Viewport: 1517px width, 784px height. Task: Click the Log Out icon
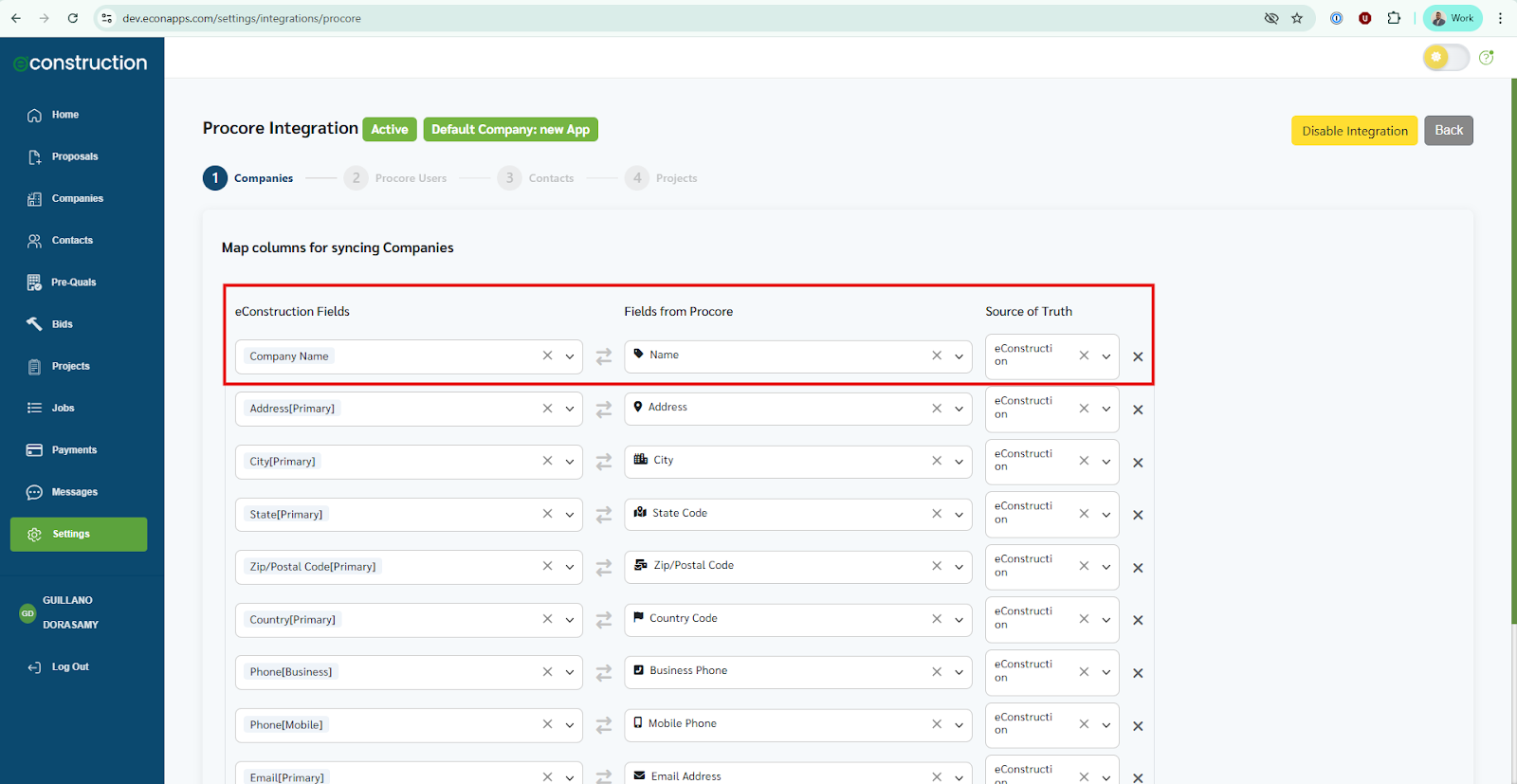click(x=35, y=667)
